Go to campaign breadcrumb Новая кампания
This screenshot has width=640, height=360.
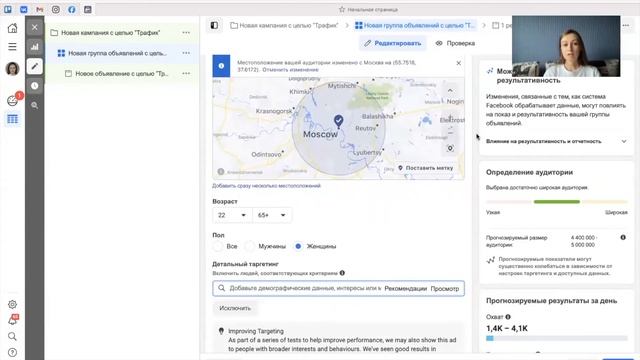(x=284, y=25)
